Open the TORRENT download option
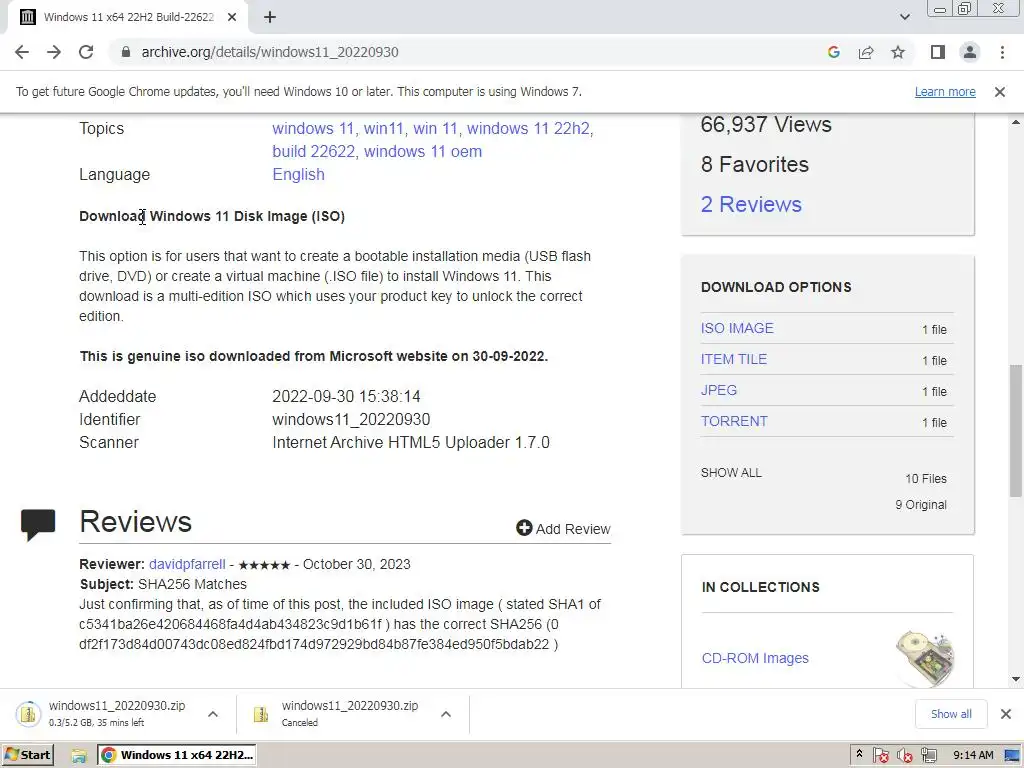Screen dimensions: 1024x768 click(x=734, y=421)
